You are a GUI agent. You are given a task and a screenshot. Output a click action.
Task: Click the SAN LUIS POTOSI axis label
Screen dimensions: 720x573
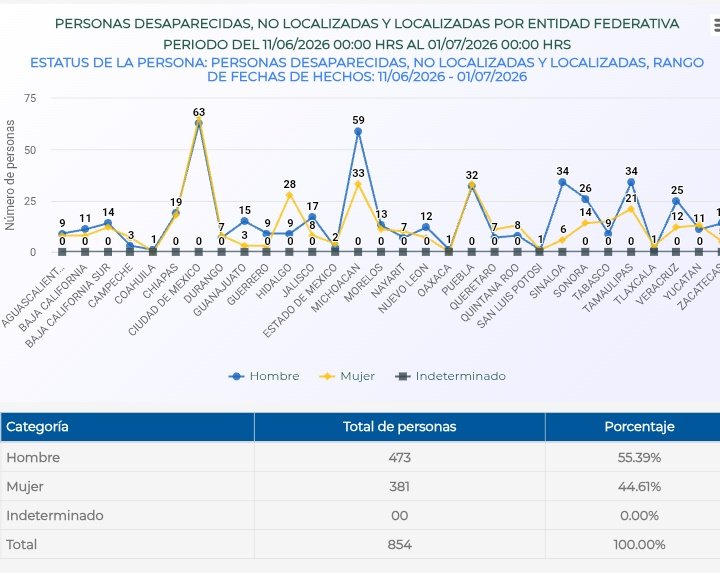pos(510,296)
